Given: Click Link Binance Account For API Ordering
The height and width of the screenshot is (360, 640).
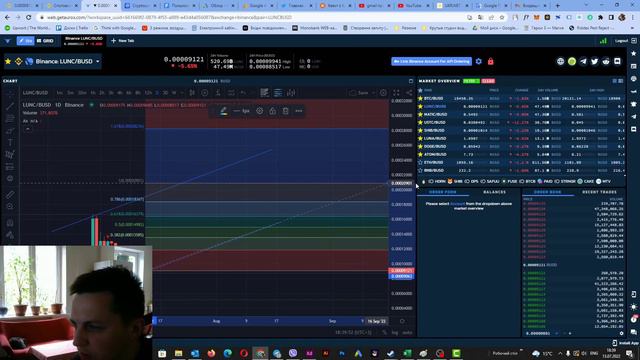Looking at the screenshot, I should [431, 61].
